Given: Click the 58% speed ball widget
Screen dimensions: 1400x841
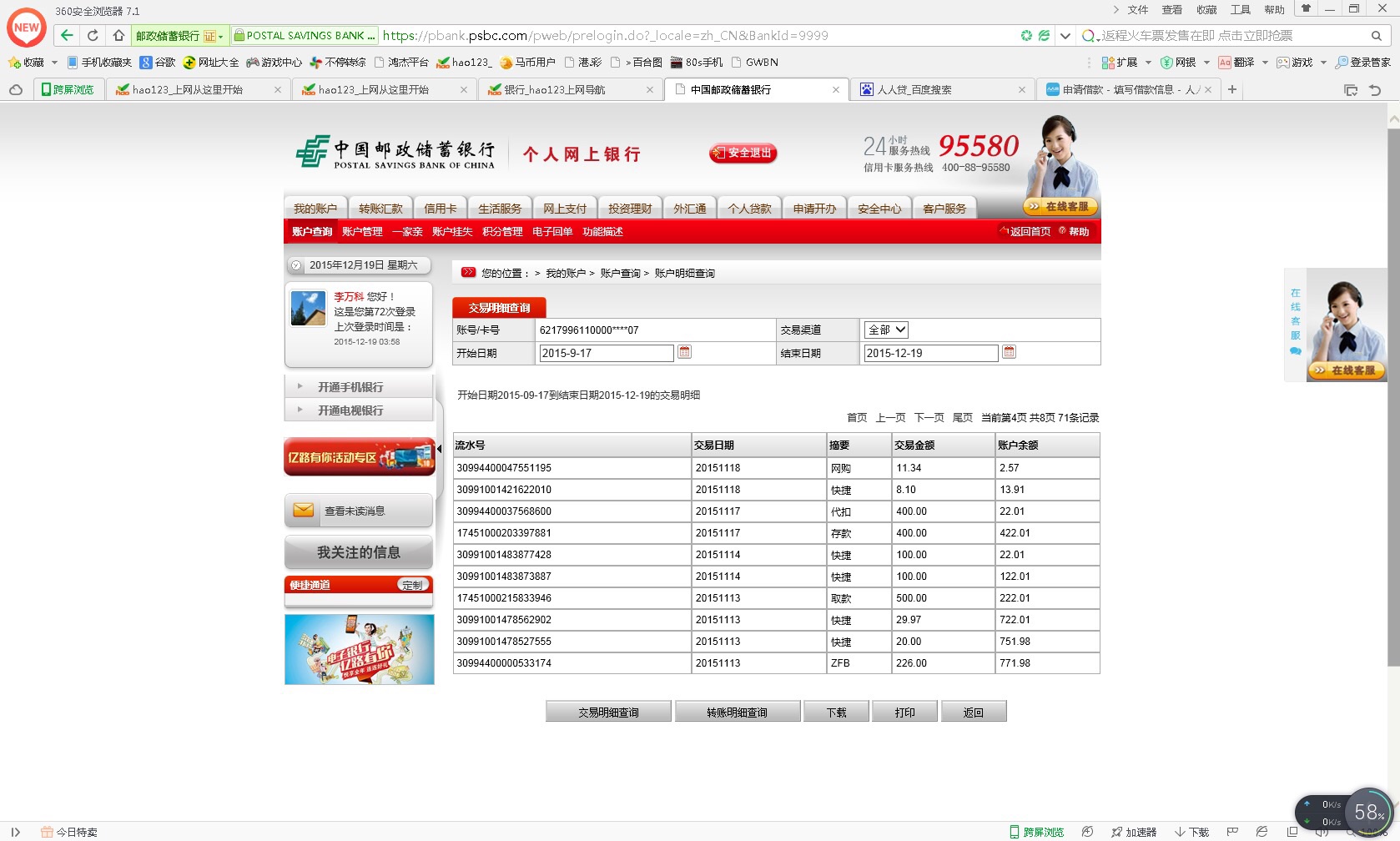Looking at the screenshot, I should click(x=1369, y=812).
